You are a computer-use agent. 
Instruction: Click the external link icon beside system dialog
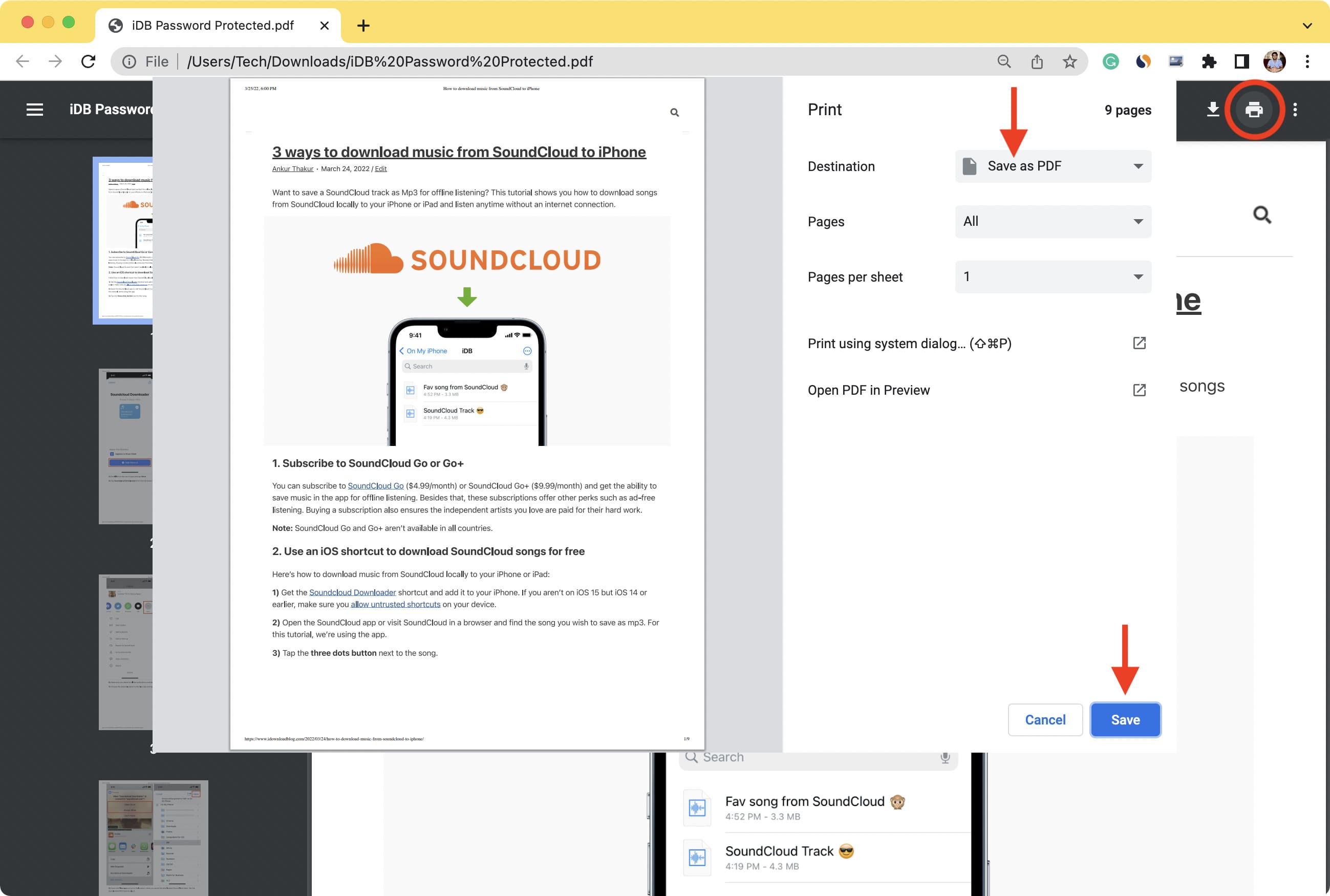coord(1139,343)
